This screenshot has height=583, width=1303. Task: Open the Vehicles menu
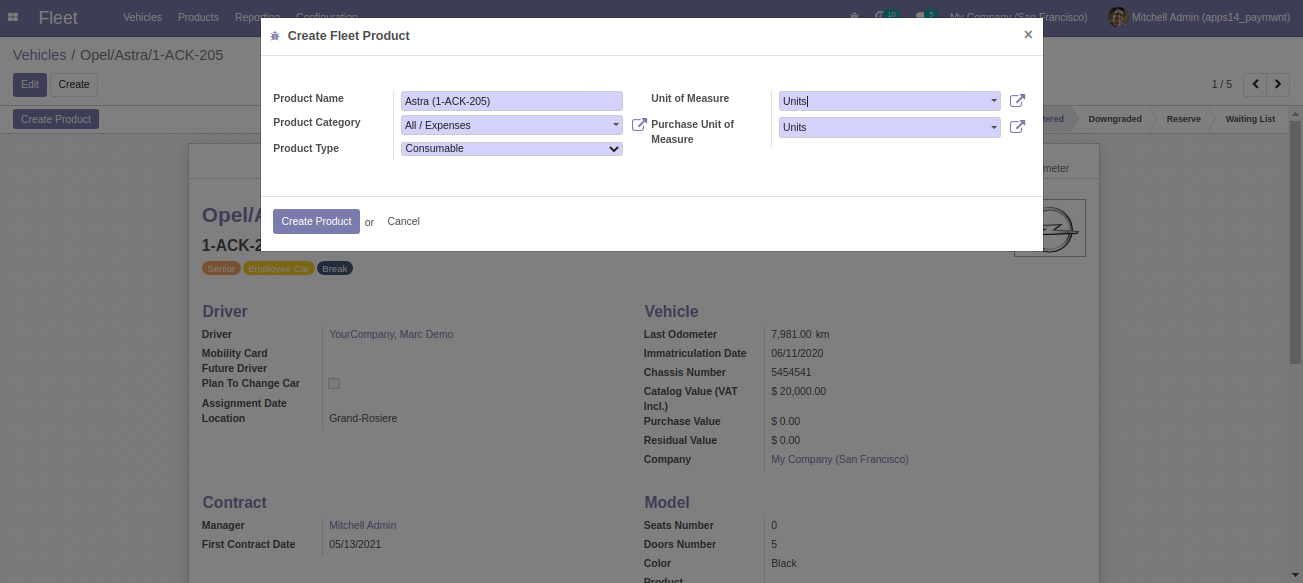pos(142,17)
